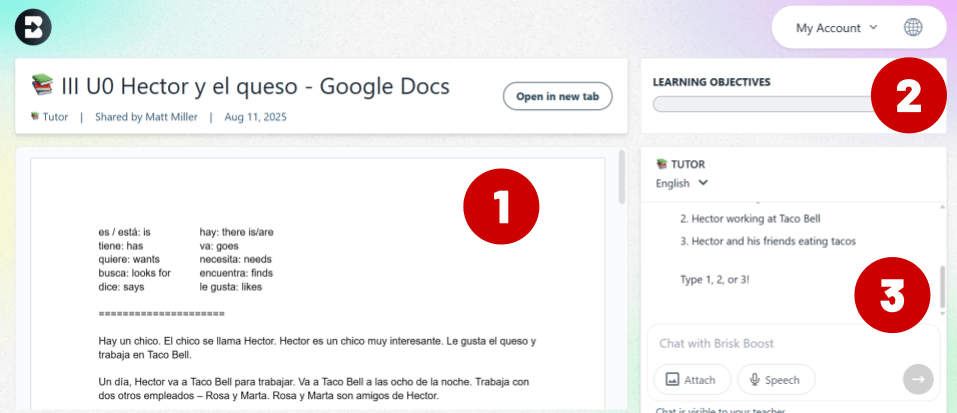Click Shared by Matt Miller text
The image size is (957, 413).
[x=146, y=117]
